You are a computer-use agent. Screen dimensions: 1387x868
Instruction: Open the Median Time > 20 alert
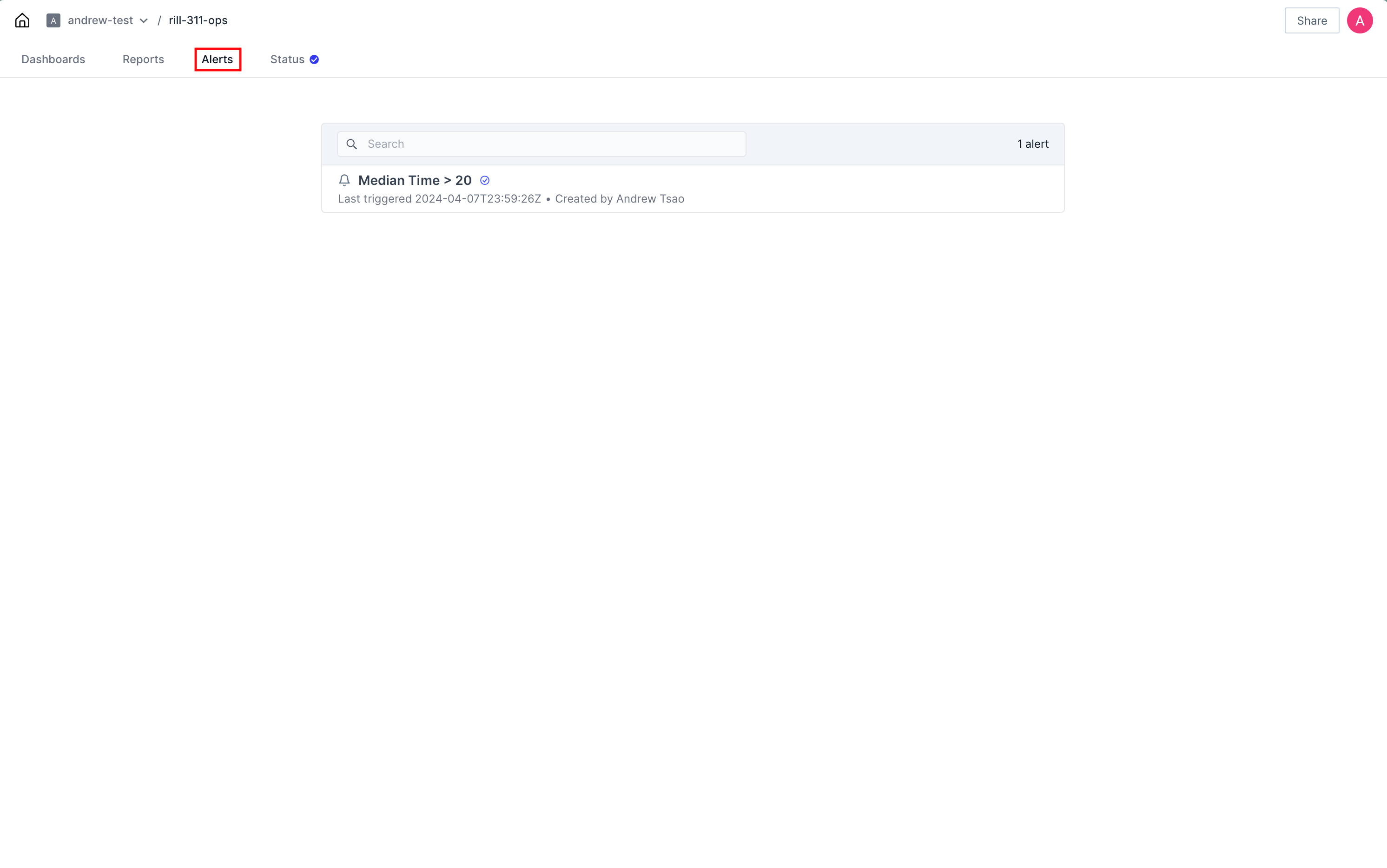coord(415,180)
